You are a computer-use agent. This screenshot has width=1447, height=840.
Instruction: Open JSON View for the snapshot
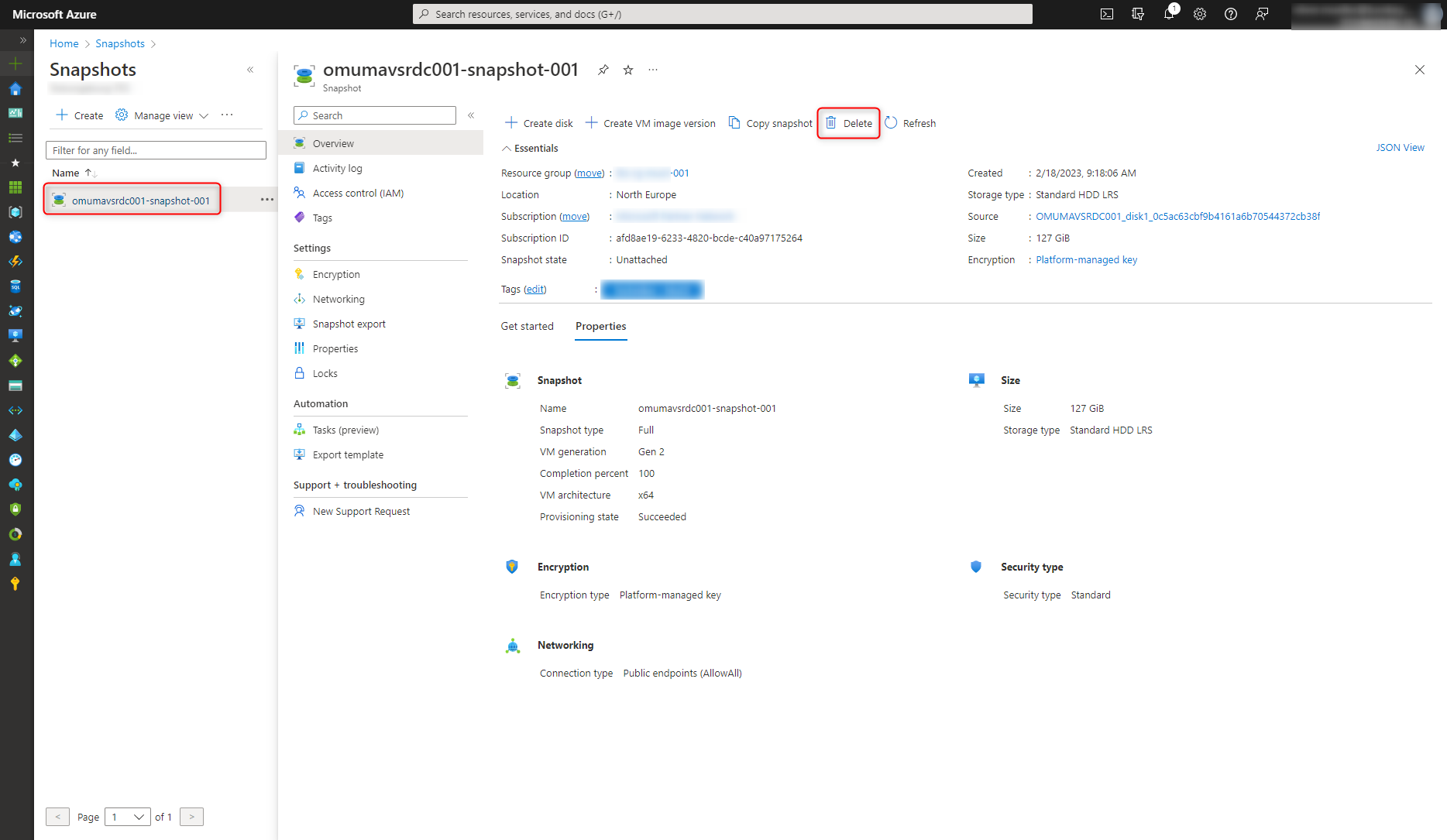click(1400, 147)
